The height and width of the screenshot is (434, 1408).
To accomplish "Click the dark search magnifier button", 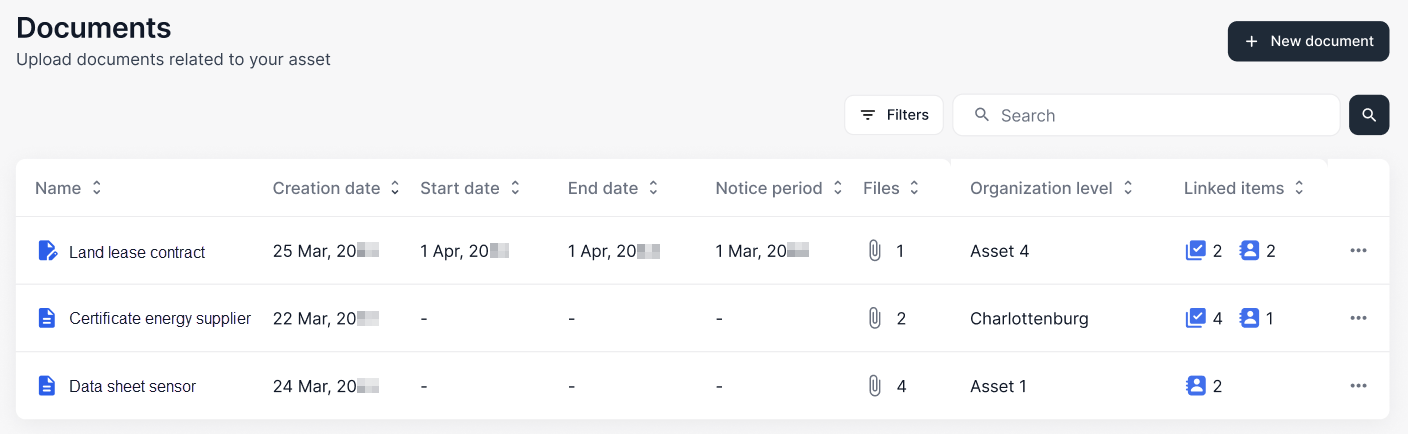I will pyautogui.click(x=1368, y=115).
